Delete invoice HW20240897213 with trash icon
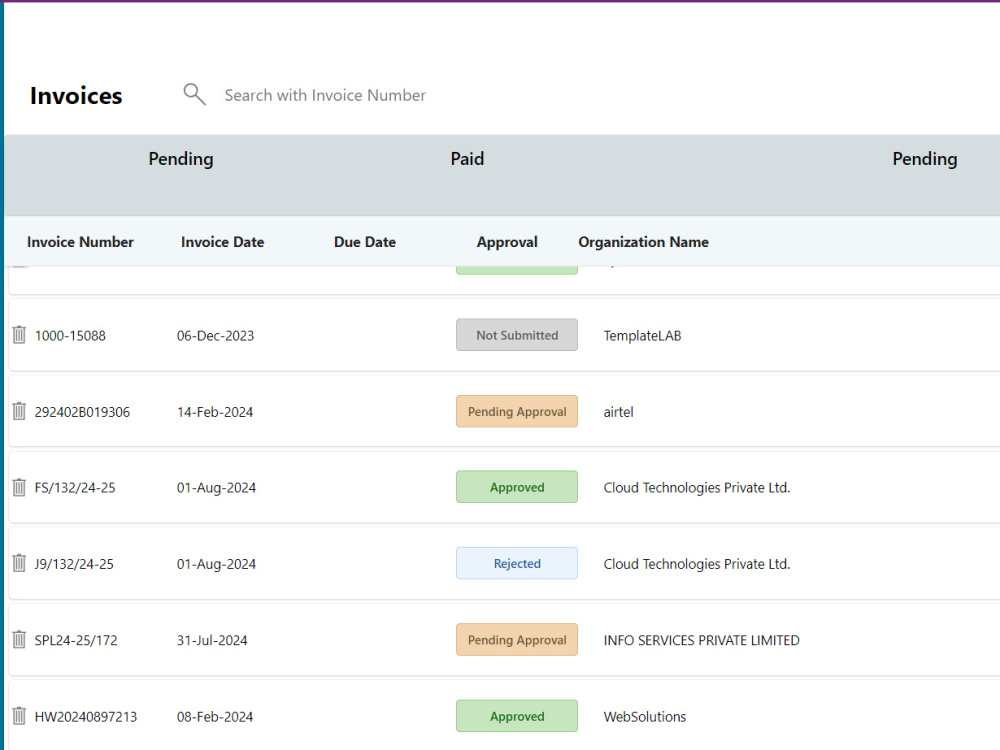The width and height of the screenshot is (1000, 750). point(18,716)
